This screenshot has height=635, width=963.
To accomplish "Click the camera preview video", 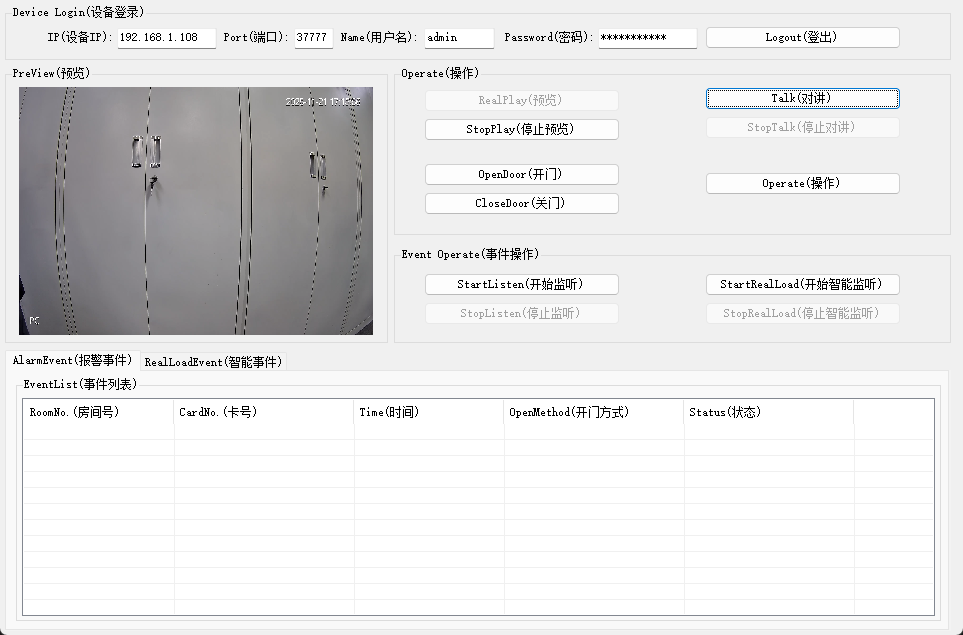I will tap(196, 210).
